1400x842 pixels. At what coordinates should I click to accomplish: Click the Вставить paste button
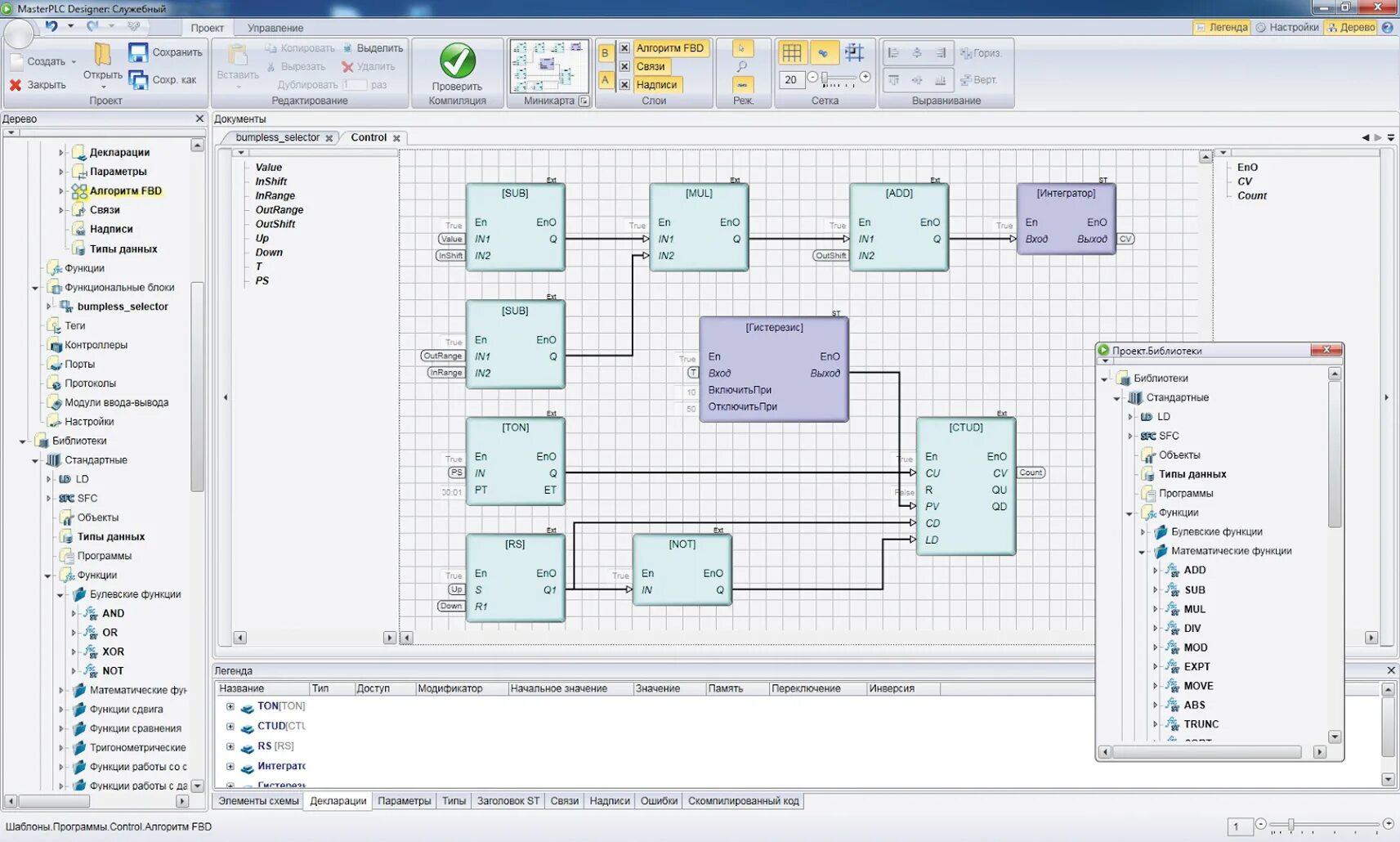click(x=238, y=64)
